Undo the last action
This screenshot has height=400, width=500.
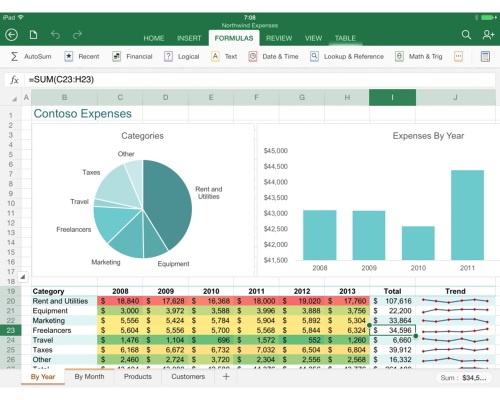point(55,35)
